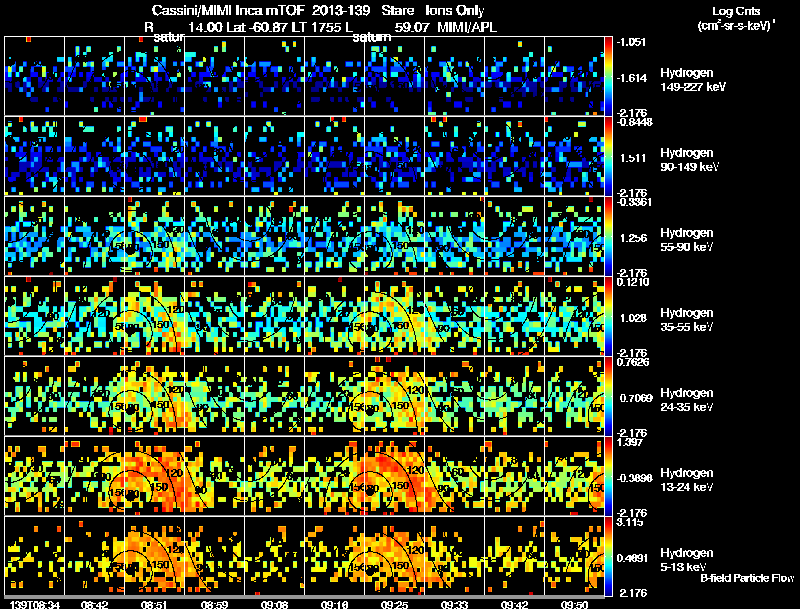Screen dimensions: 800x609
Task: Click the 1.511 colorbar value
Action: pos(633,158)
